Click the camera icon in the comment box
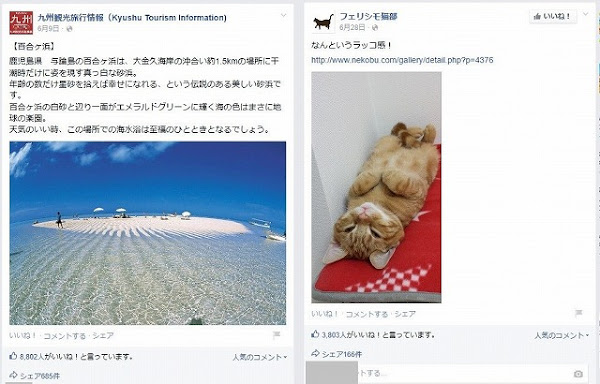The image size is (600, 384). click(x=578, y=374)
